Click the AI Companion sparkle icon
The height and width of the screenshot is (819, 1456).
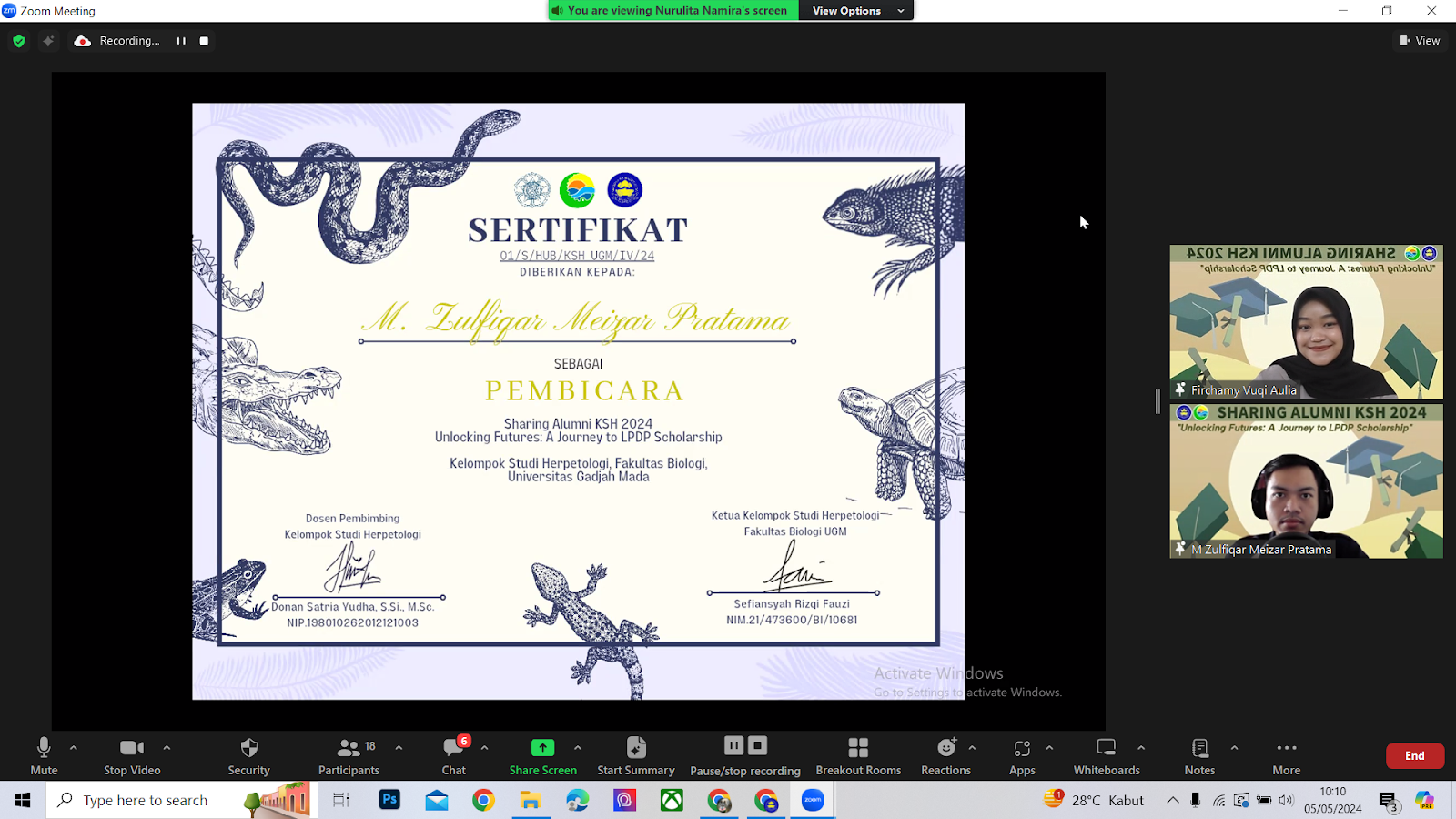pyautogui.click(x=48, y=41)
